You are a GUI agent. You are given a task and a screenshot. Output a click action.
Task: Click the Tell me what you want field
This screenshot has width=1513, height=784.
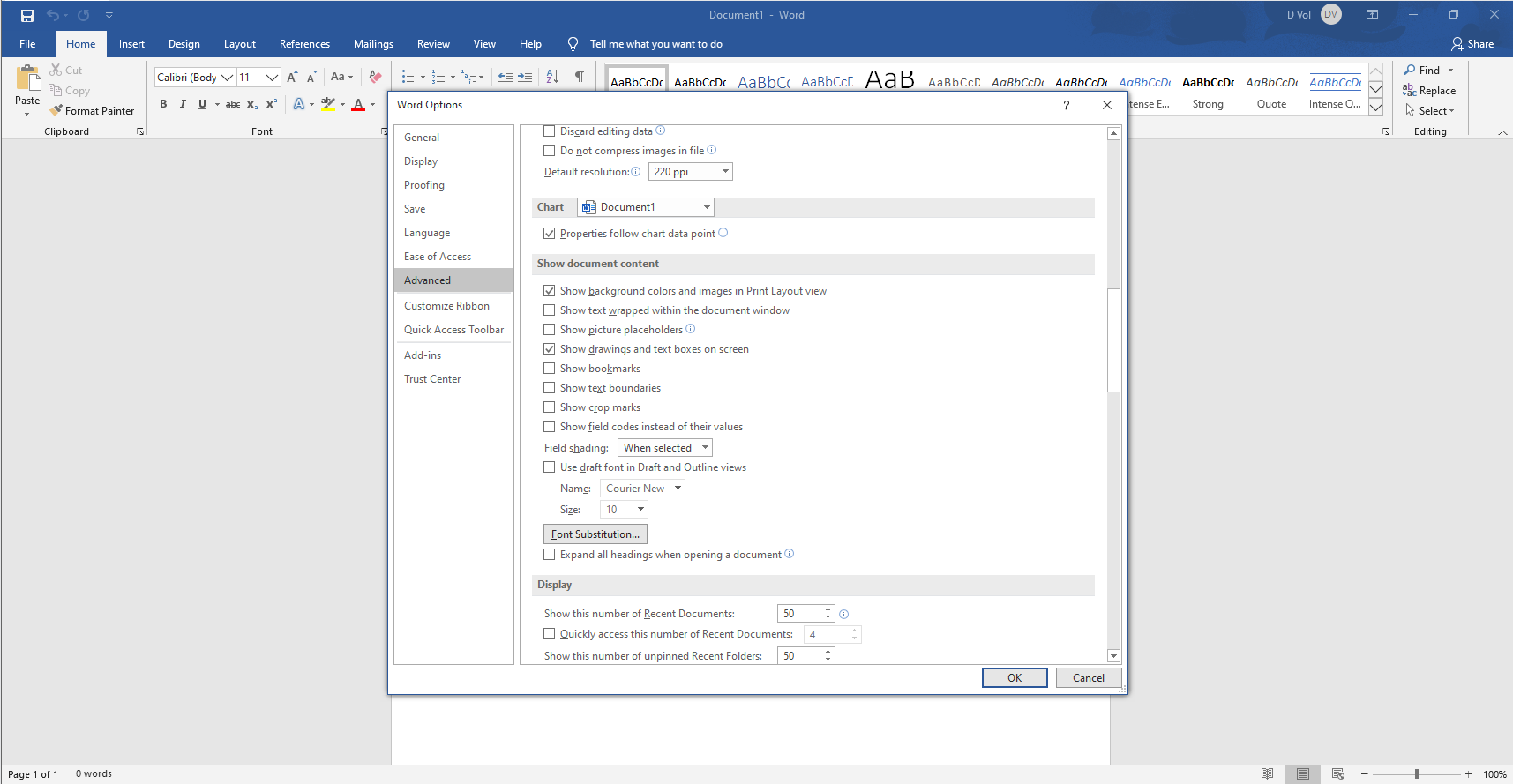click(655, 44)
